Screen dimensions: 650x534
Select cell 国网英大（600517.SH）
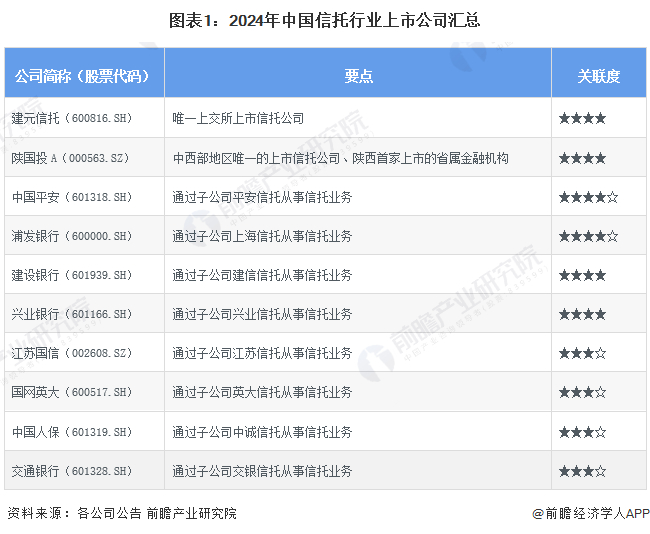coord(85,392)
